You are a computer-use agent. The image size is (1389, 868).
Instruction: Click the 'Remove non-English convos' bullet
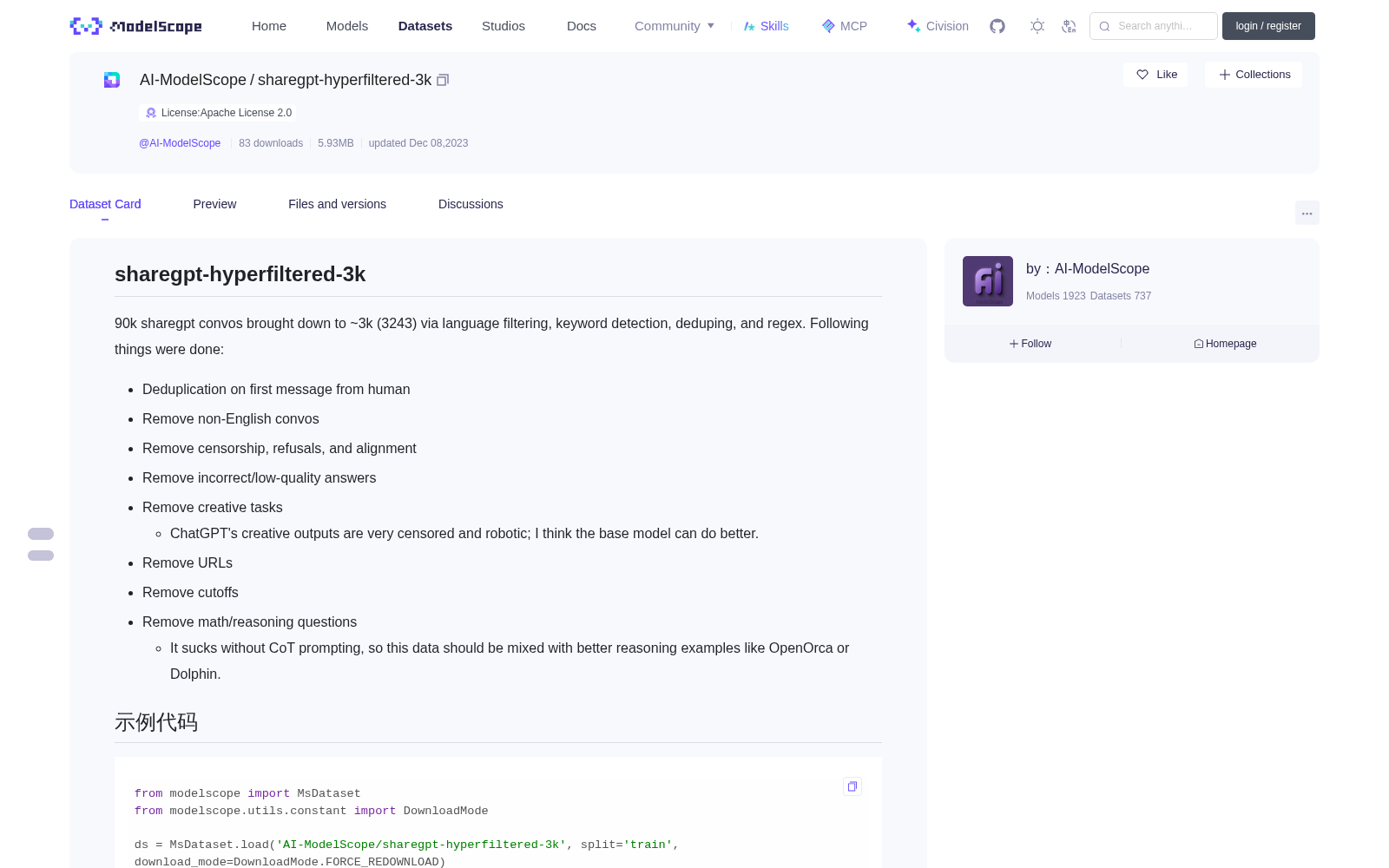click(231, 419)
